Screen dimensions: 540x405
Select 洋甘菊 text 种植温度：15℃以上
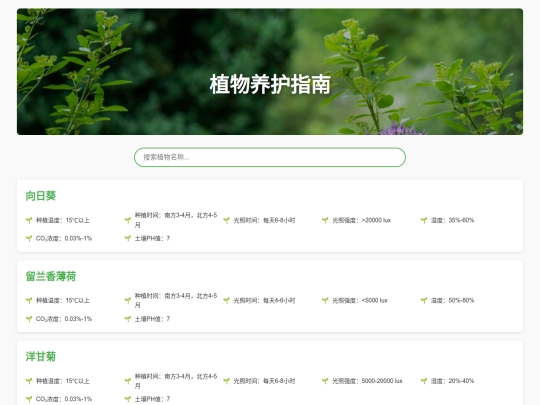point(63,381)
